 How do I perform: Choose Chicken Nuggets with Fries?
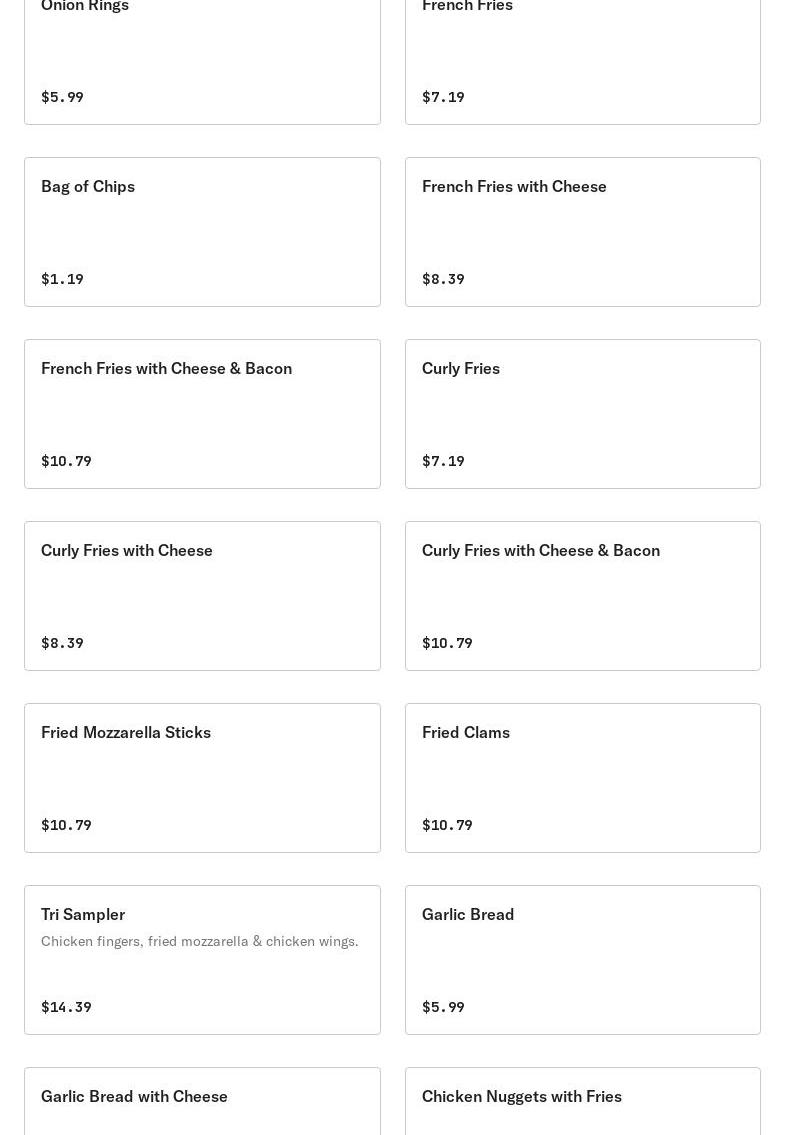[x=582, y=1102]
